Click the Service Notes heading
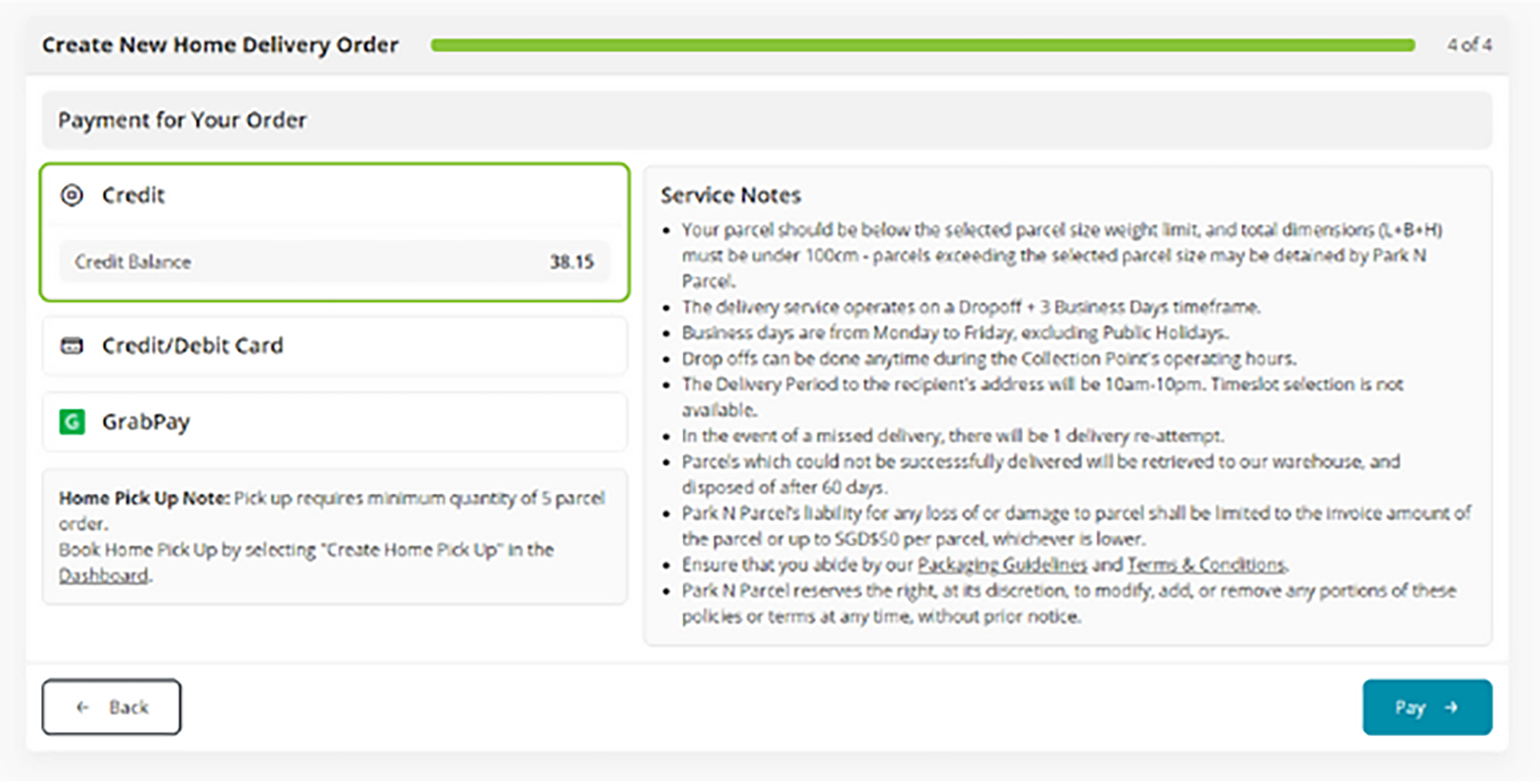The width and height of the screenshot is (1540, 784). [x=730, y=195]
